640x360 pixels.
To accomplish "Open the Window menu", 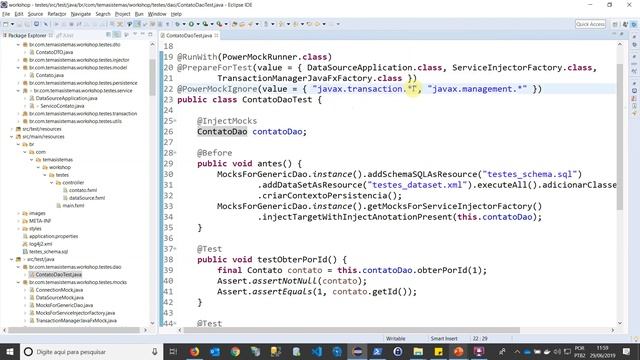I will [x=157, y=14].
